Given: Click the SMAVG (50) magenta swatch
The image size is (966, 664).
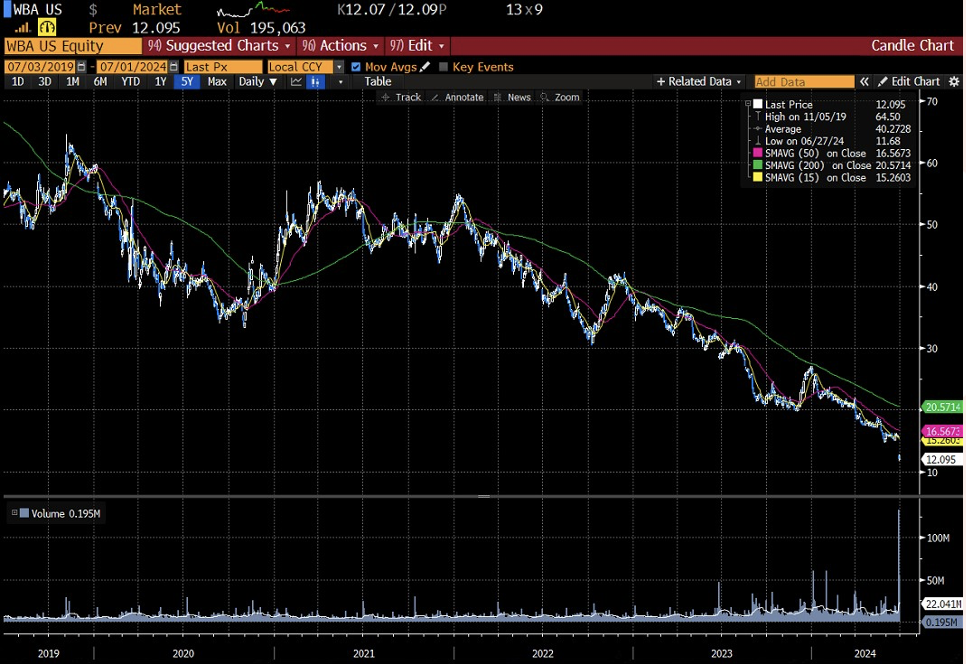Looking at the screenshot, I should coord(758,153).
